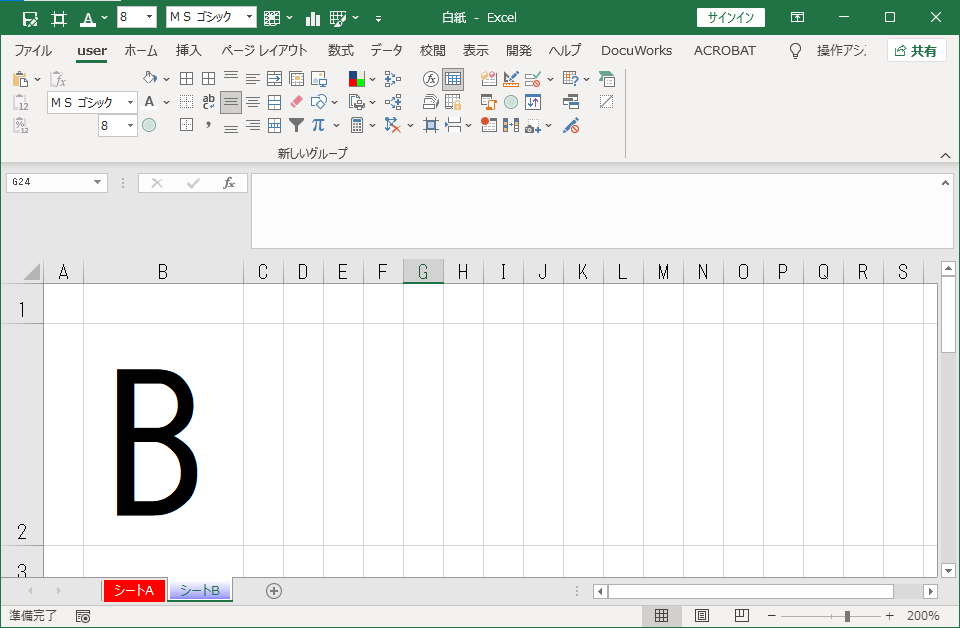This screenshot has height=628, width=960.
Task: Click the calculator icon in ribbon
Action: [x=356, y=125]
